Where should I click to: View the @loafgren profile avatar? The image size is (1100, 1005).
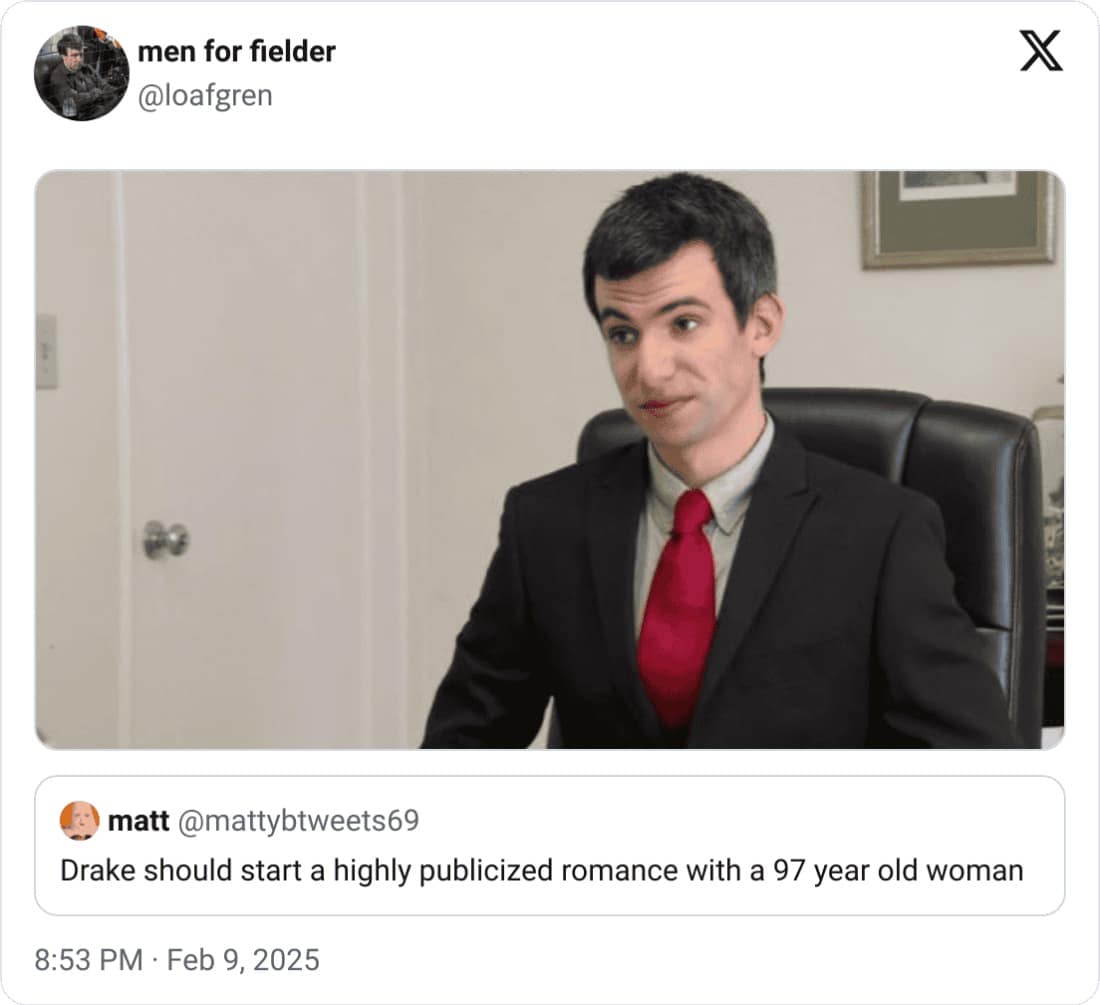pyautogui.click(x=81, y=73)
